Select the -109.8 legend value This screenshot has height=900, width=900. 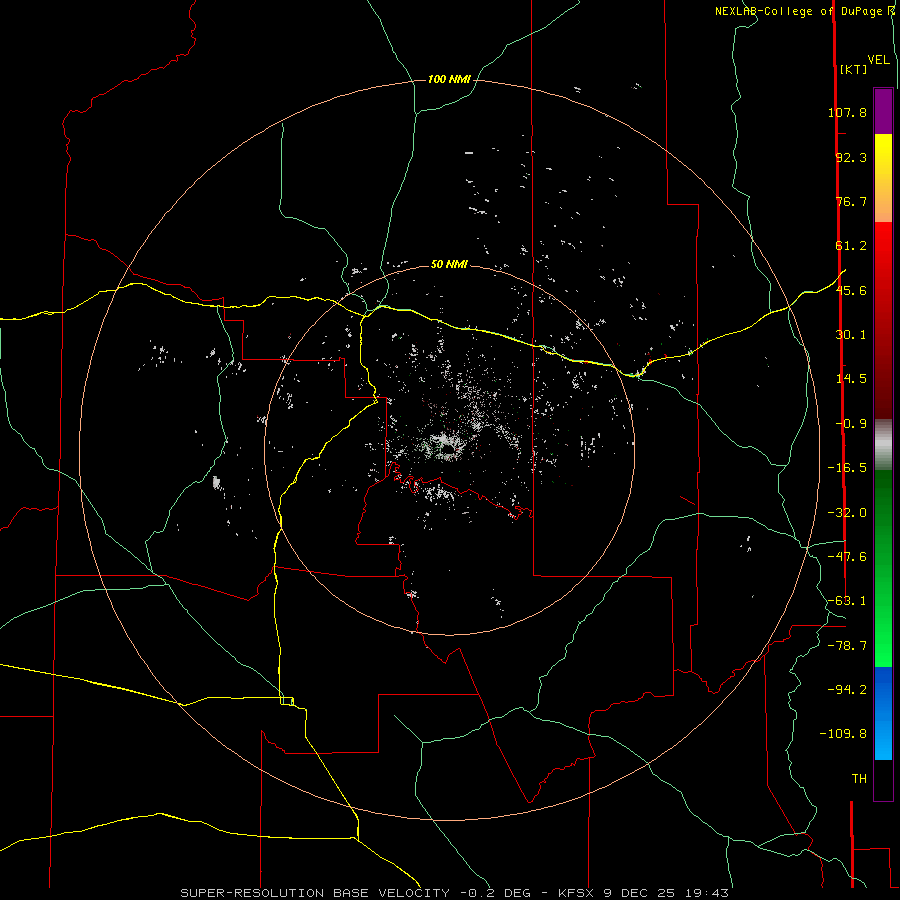coord(843,734)
